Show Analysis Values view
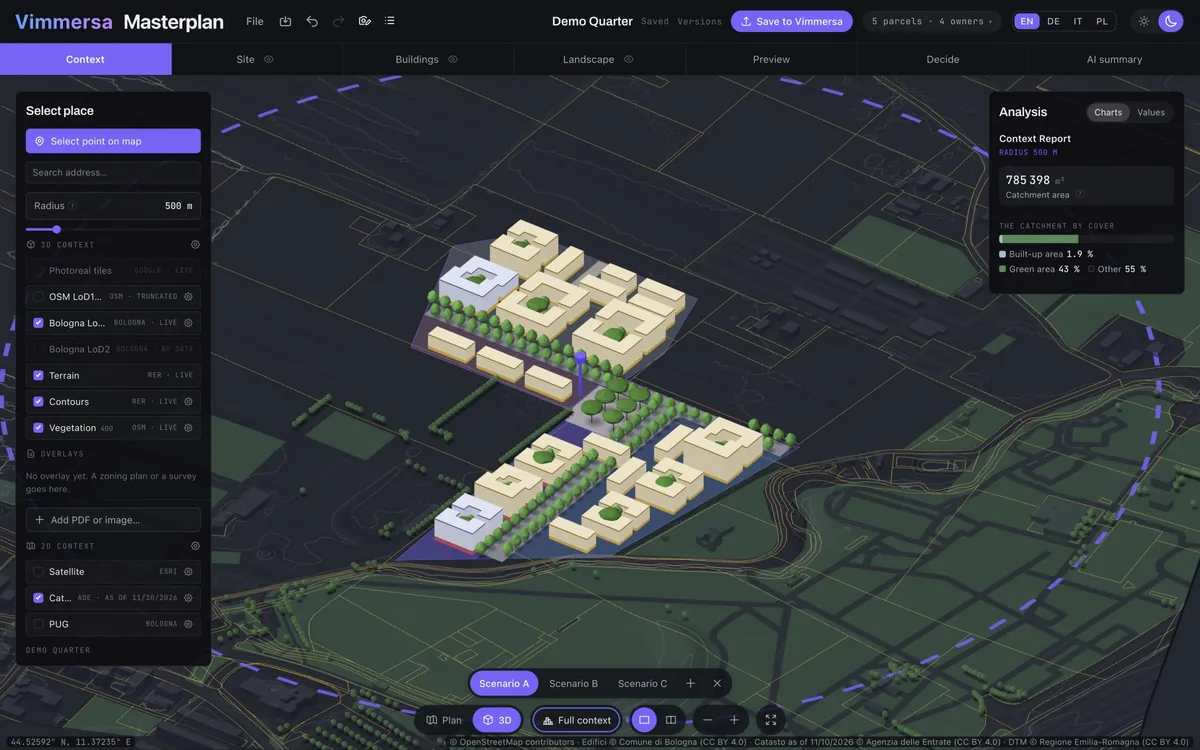The width and height of the screenshot is (1200, 750). click(1151, 112)
